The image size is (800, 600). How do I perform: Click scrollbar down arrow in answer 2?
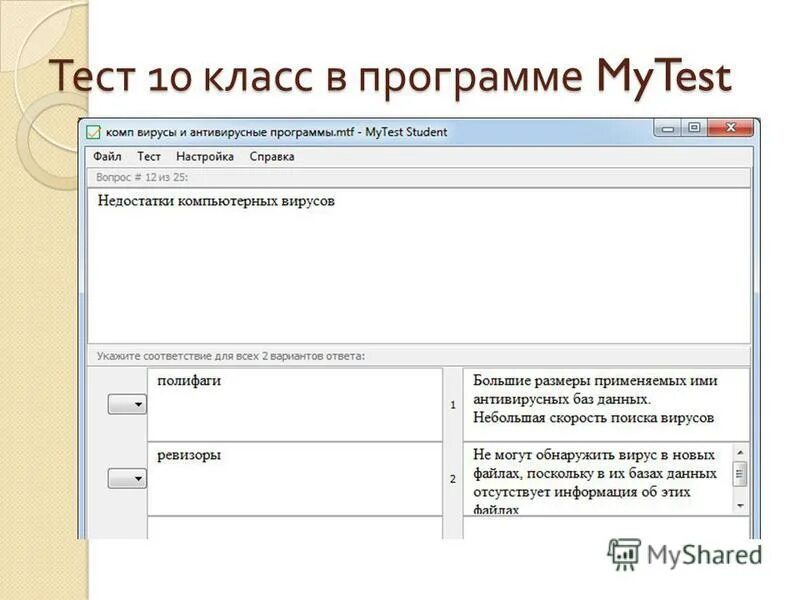coord(740,506)
